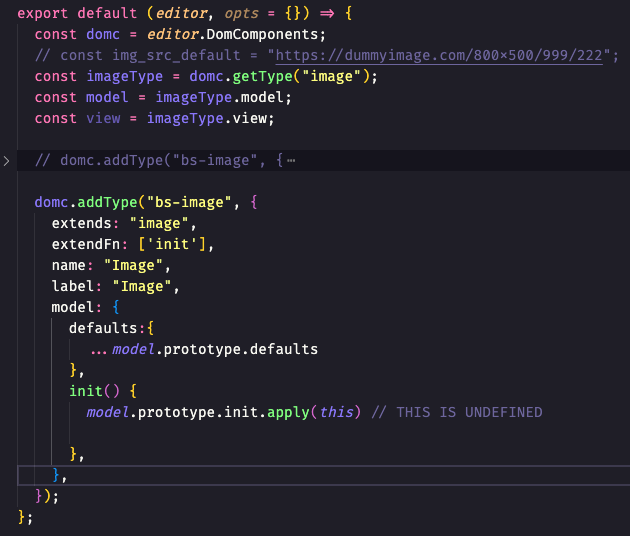Screen dimensions: 630x536
Task: Click the ['init'] array value
Action: tap(172, 244)
